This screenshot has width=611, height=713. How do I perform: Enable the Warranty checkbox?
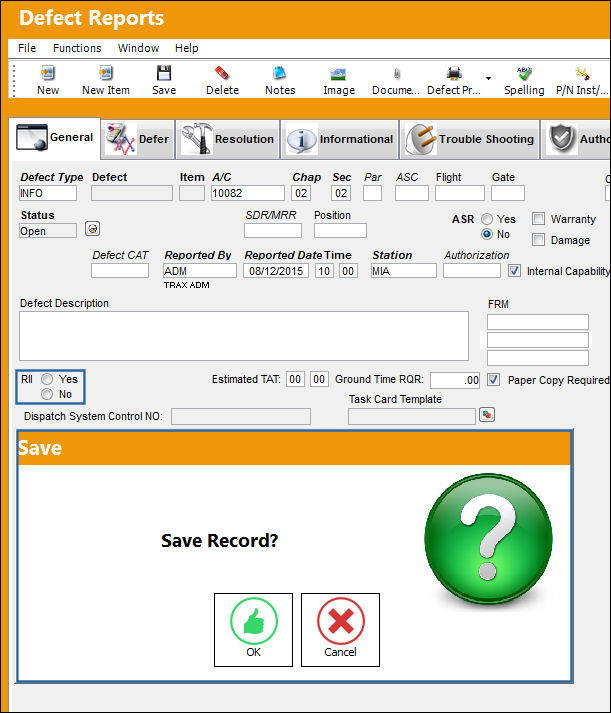click(x=538, y=219)
